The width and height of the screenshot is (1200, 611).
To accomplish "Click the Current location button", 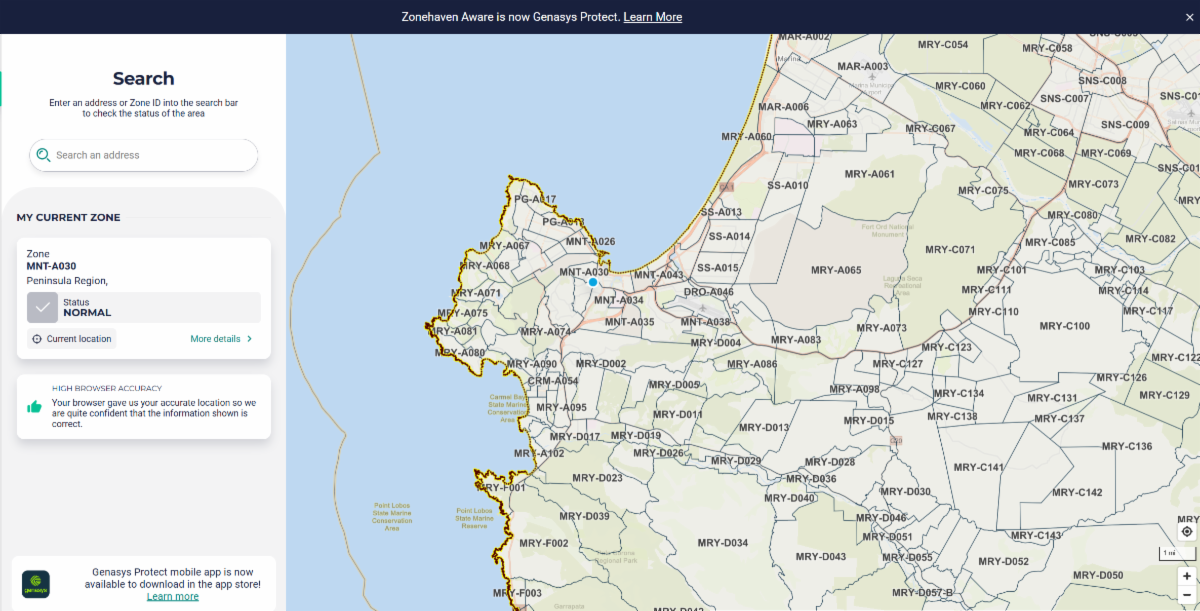I will coord(72,339).
